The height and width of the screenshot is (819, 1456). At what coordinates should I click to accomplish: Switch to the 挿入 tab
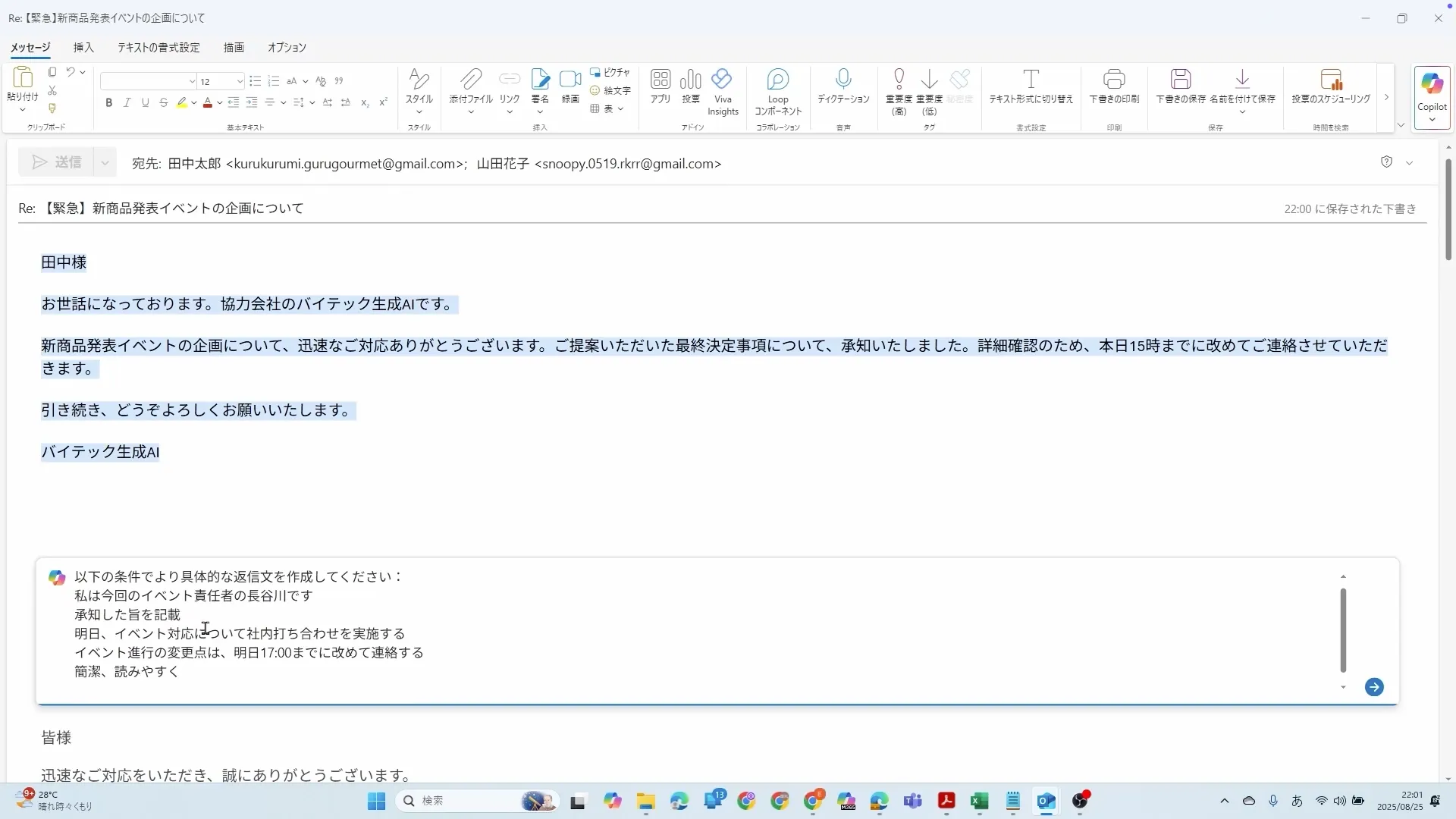pyautogui.click(x=83, y=48)
